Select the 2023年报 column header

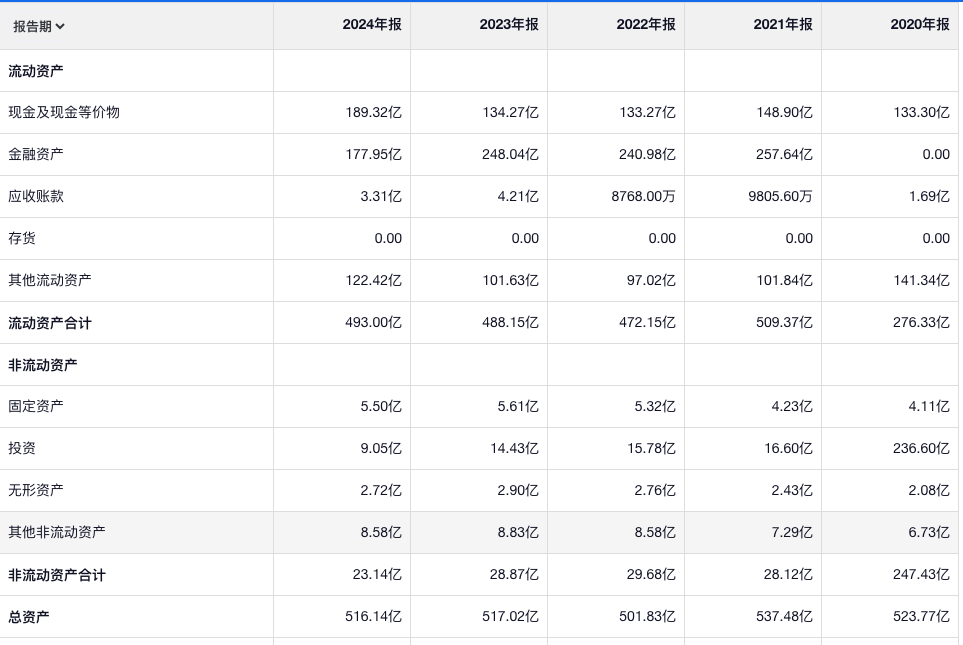tap(508, 25)
